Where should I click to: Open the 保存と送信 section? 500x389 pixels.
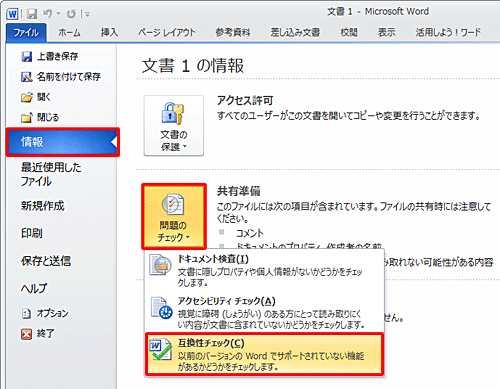pos(46,261)
